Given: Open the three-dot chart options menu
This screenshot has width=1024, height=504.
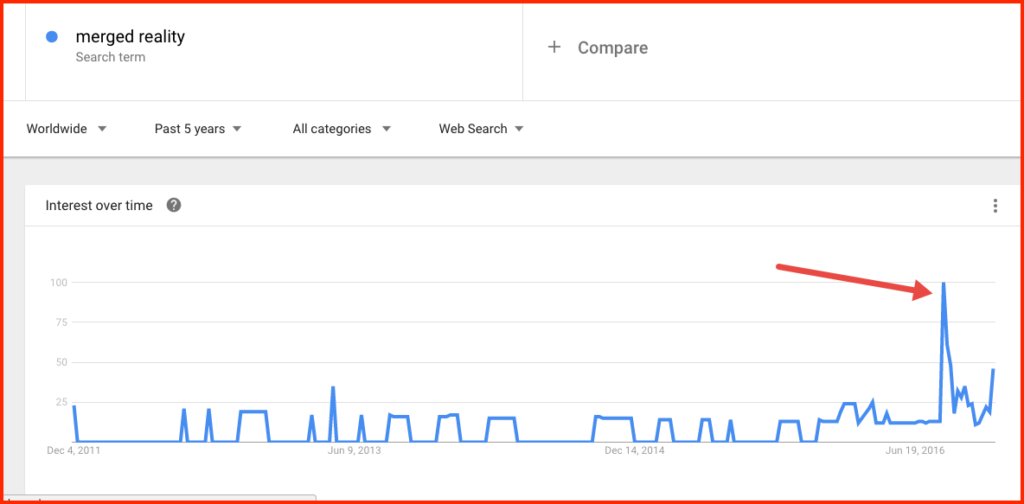Looking at the screenshot, I should (995, 206).
